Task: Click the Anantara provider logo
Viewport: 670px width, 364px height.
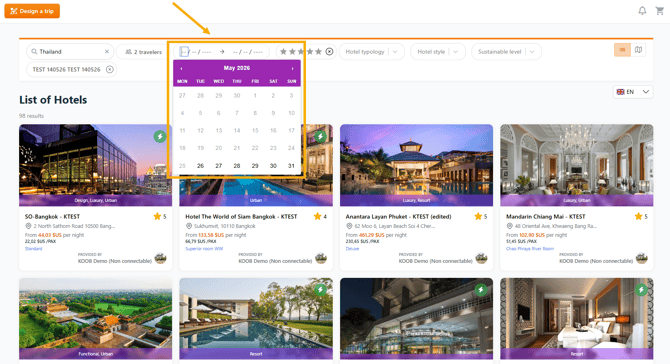Action: pyautogui.click(x=481, y=258)
